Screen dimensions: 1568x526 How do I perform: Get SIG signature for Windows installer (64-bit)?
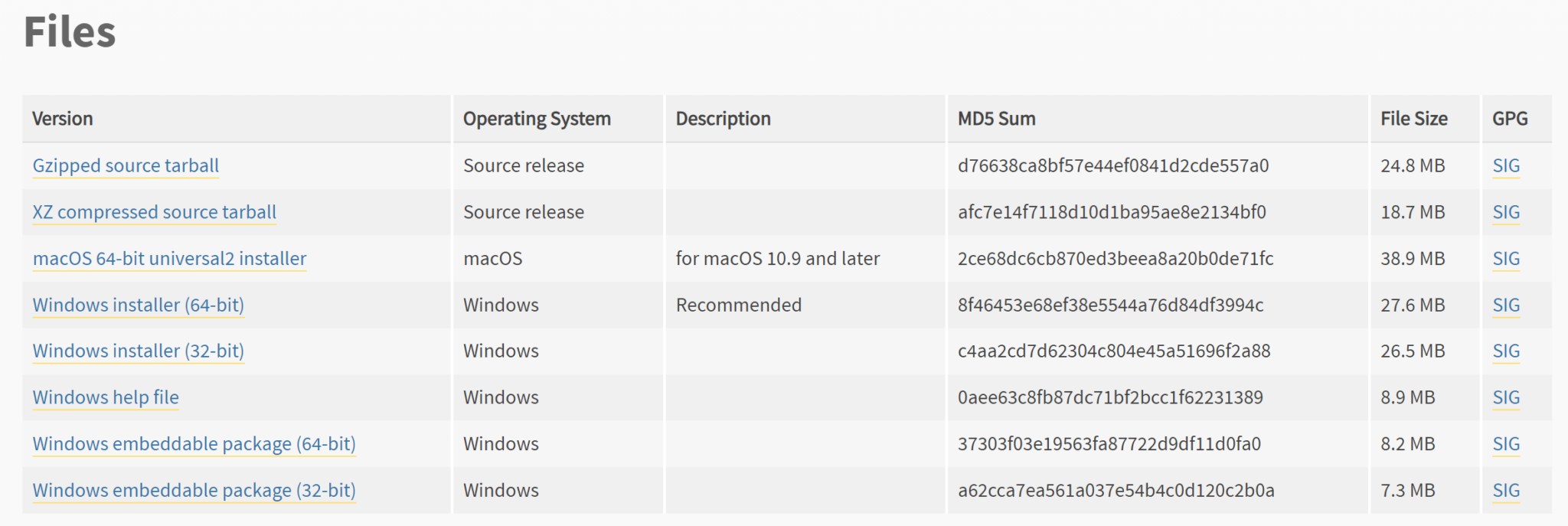coord(1506,305)
